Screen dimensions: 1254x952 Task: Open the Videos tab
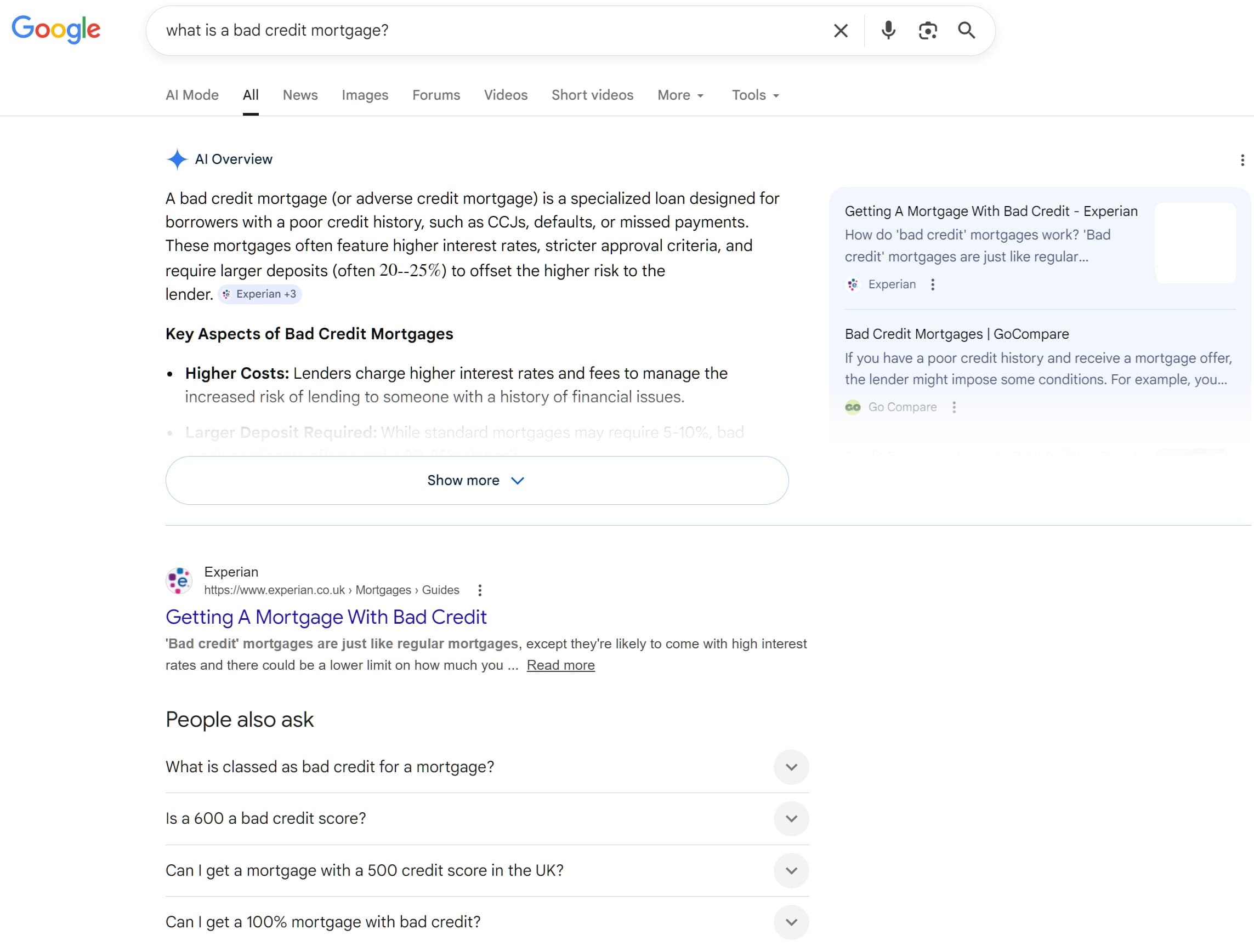point(506,95)
